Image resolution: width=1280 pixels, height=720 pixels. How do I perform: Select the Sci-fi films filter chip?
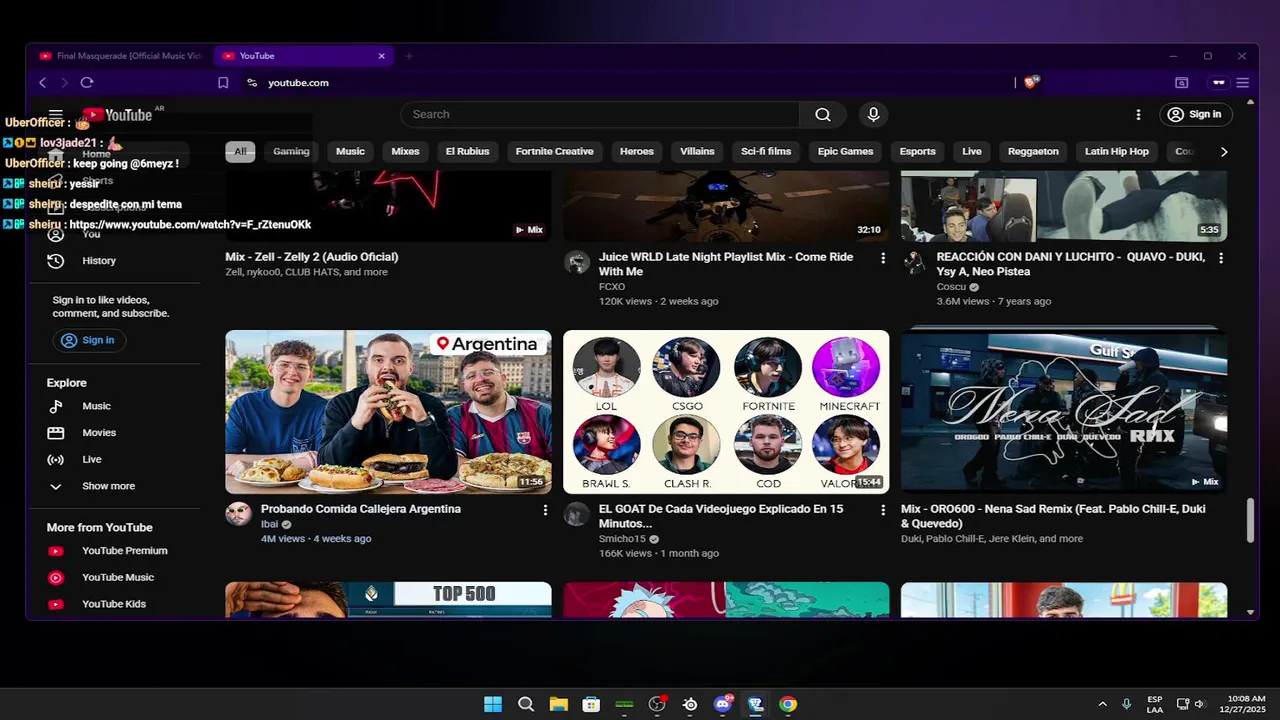coord(766,152)
